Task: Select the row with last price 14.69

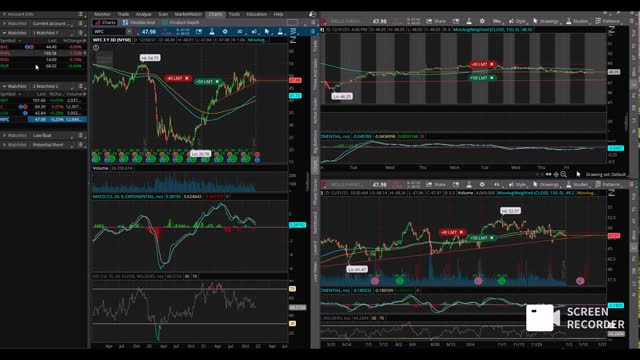Action: point(43,60)
